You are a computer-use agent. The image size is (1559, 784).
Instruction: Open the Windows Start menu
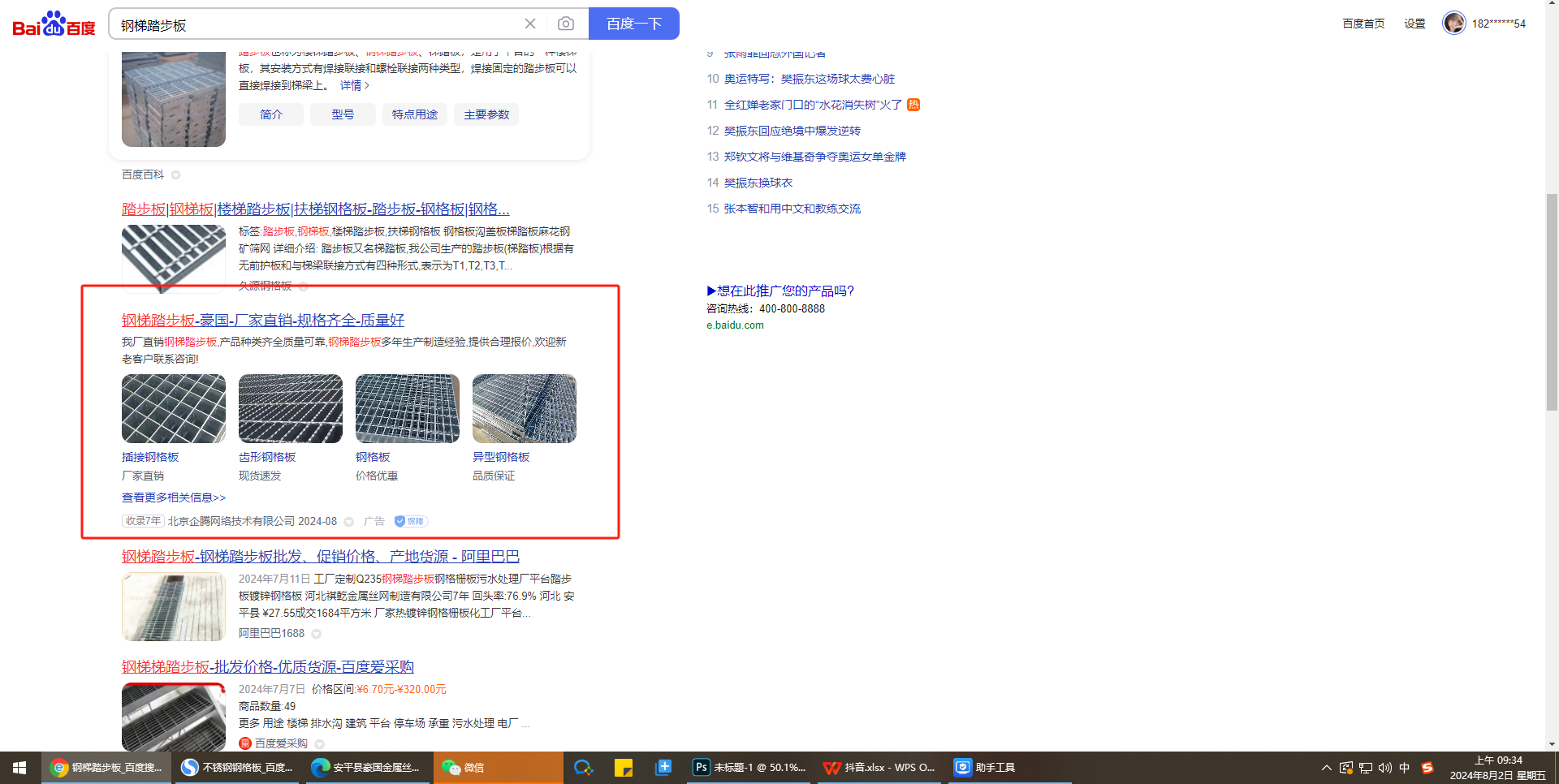point(19,768)
